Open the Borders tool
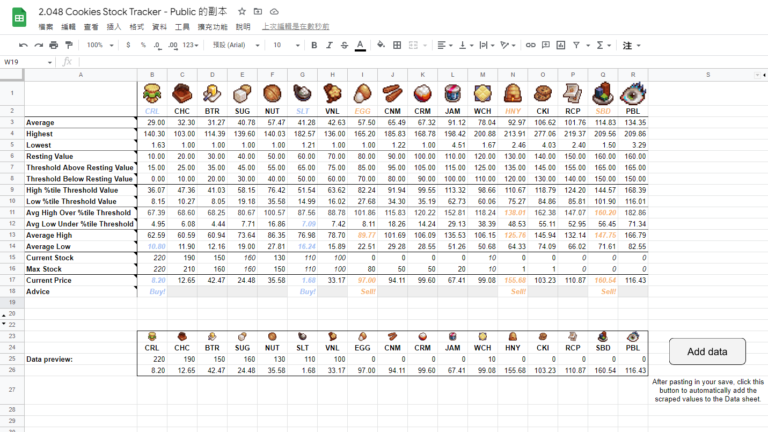The image size is (768, 432). coord(397,45)
